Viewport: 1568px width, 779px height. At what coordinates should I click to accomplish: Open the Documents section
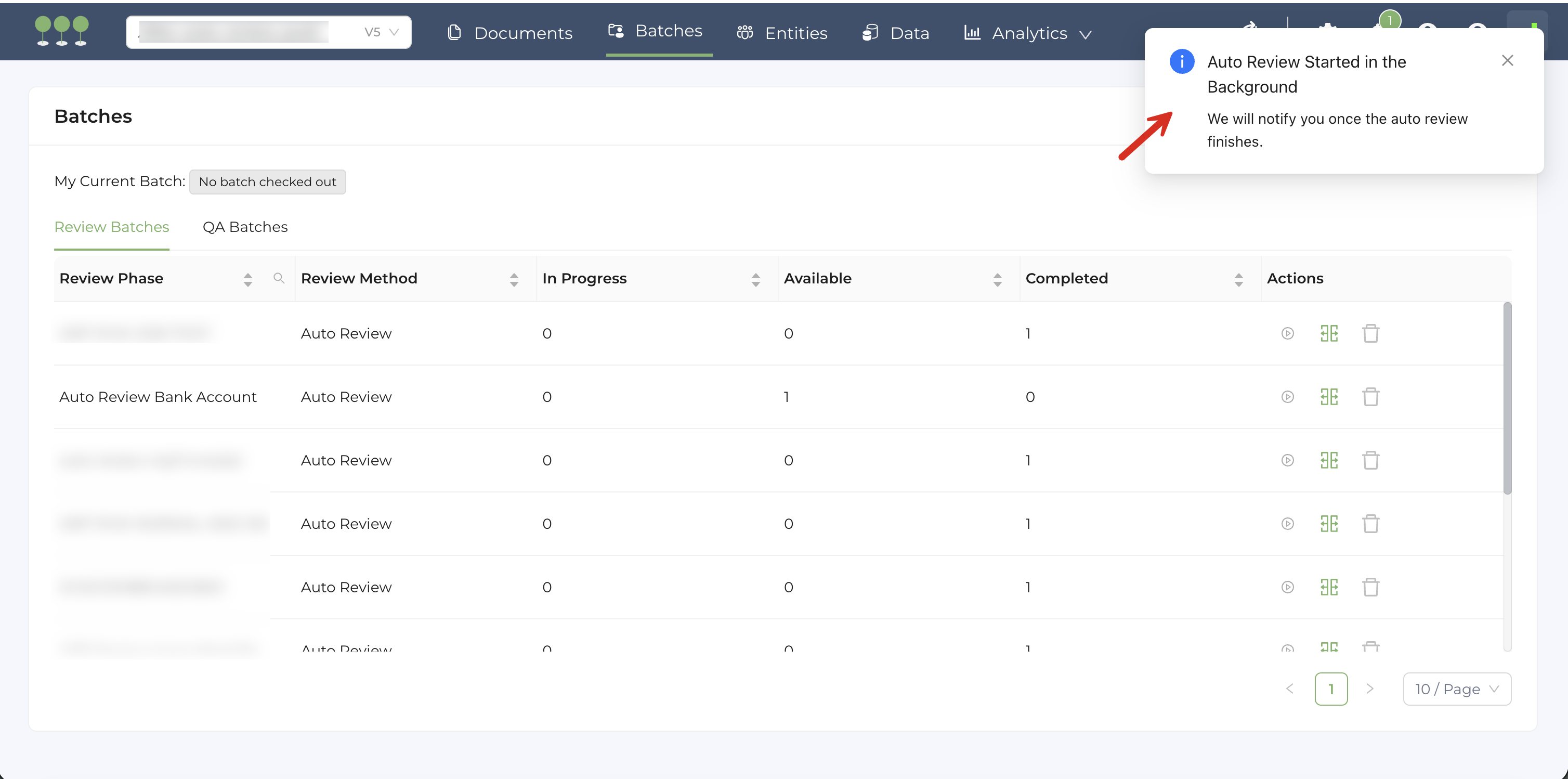click(x=510, y=33)
